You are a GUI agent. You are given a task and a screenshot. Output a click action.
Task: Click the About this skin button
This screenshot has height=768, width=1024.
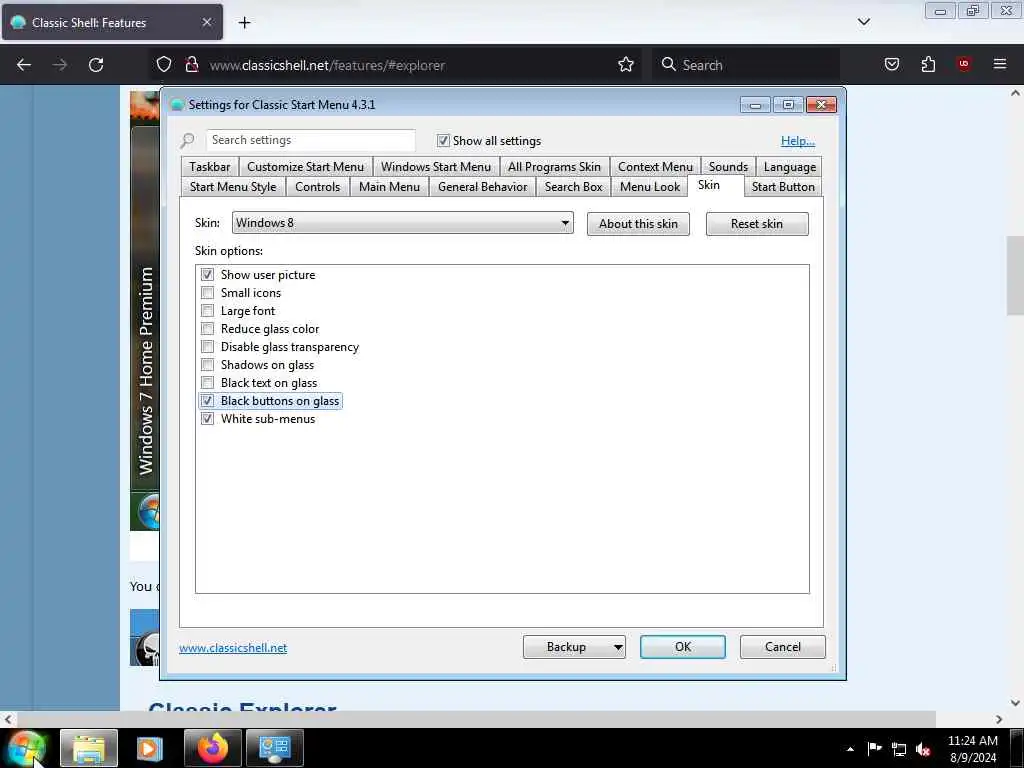pyautogui.click(x=638, y=224)
